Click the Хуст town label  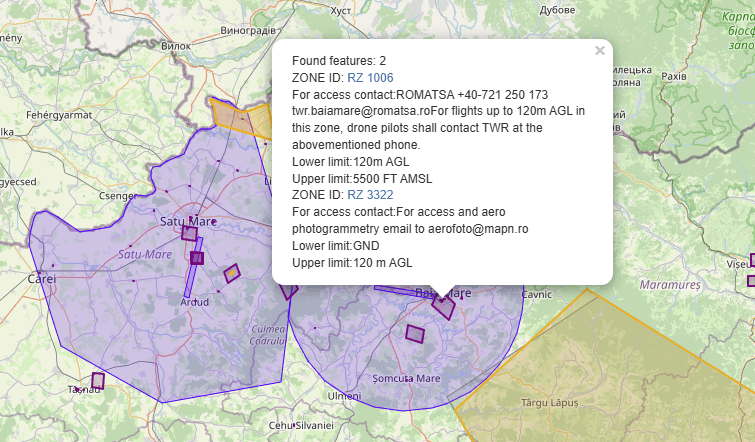tap(340, 11)
